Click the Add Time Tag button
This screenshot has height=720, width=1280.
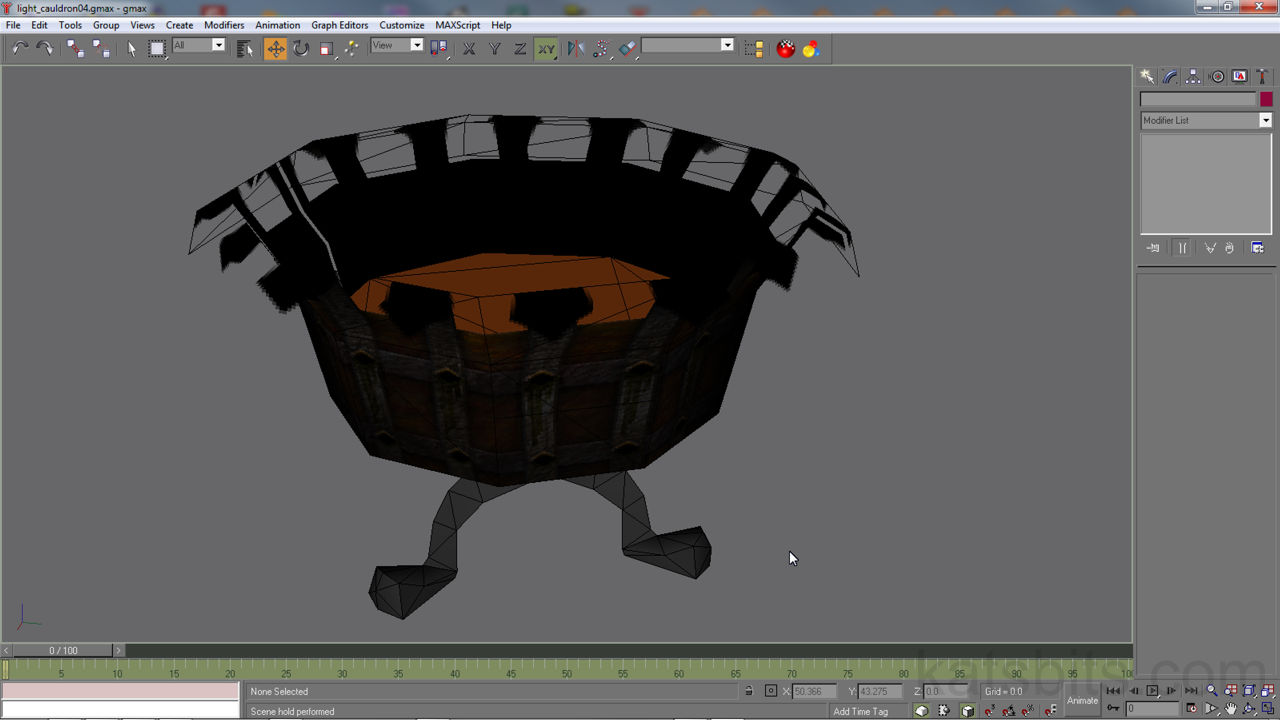[860, 711]
